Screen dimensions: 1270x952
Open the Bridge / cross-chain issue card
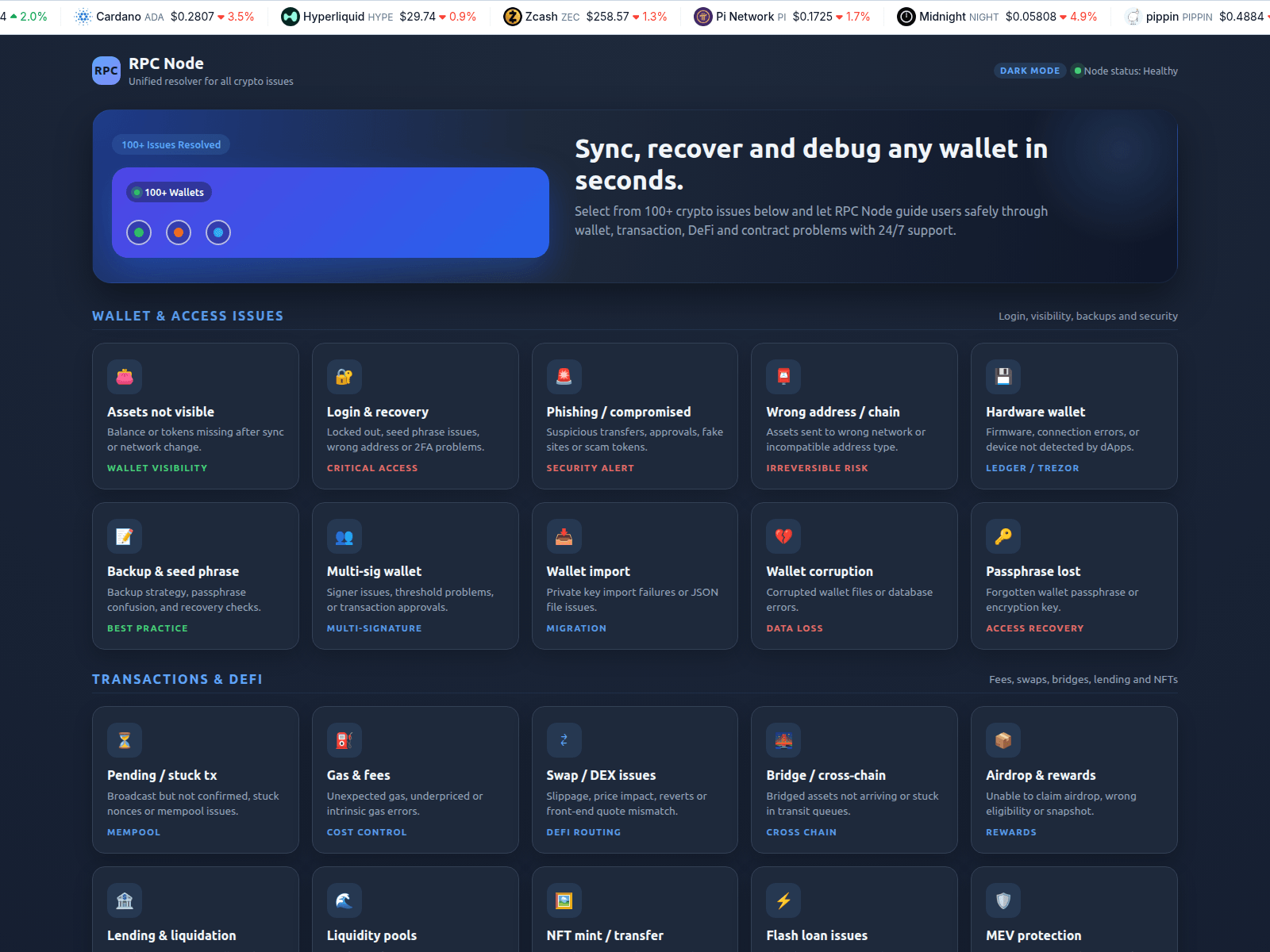point(854,779)
